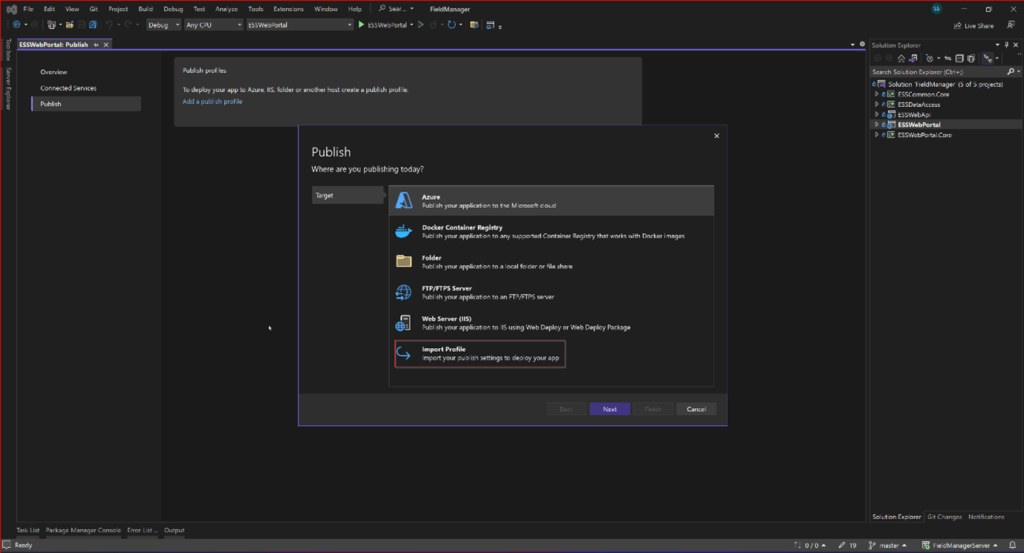Screen dimensions: 1024x553
Task: Click the Target step in Publish dialog
Action: (x=347, y=195)
